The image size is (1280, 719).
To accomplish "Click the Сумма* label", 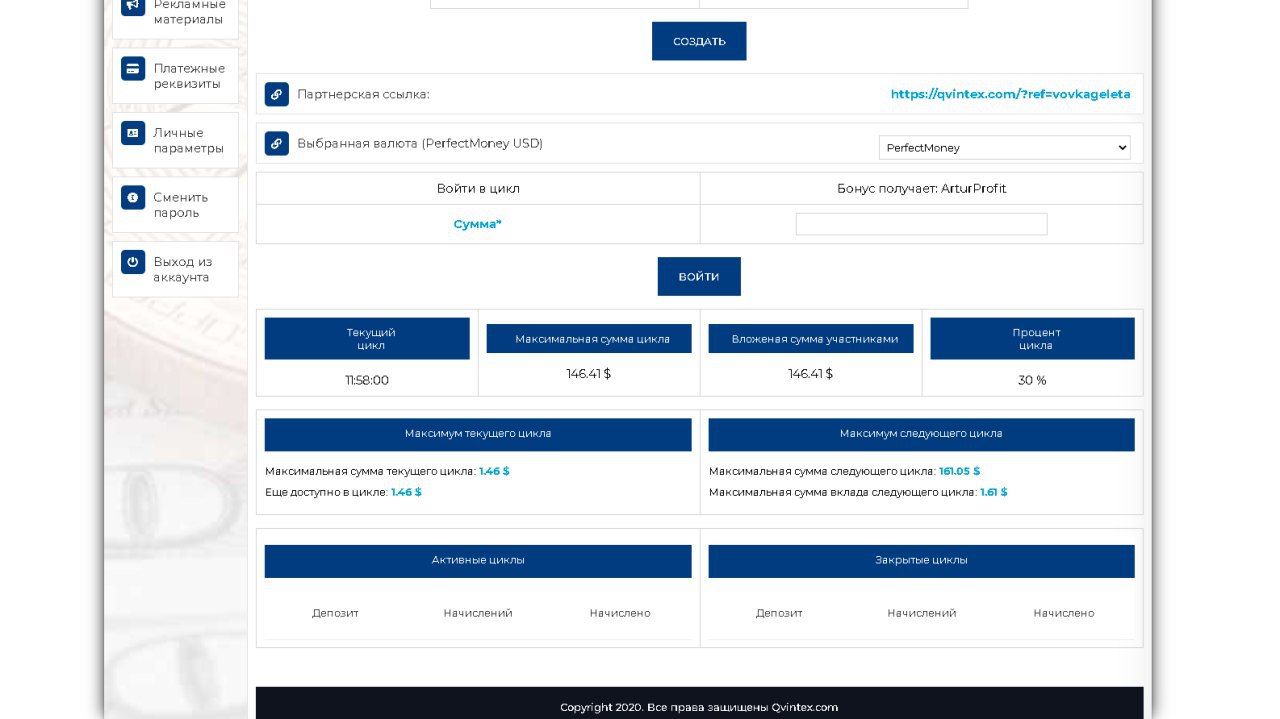I will click(x=478, y=224).
